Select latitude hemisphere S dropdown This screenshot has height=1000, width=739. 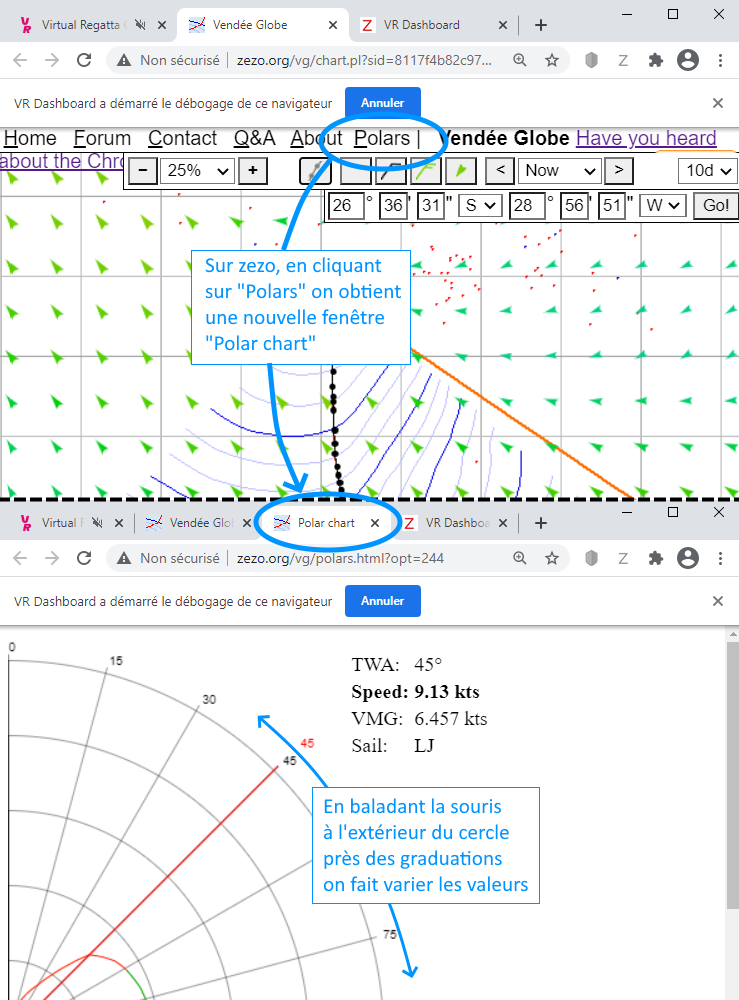click(x=478, y=206)
